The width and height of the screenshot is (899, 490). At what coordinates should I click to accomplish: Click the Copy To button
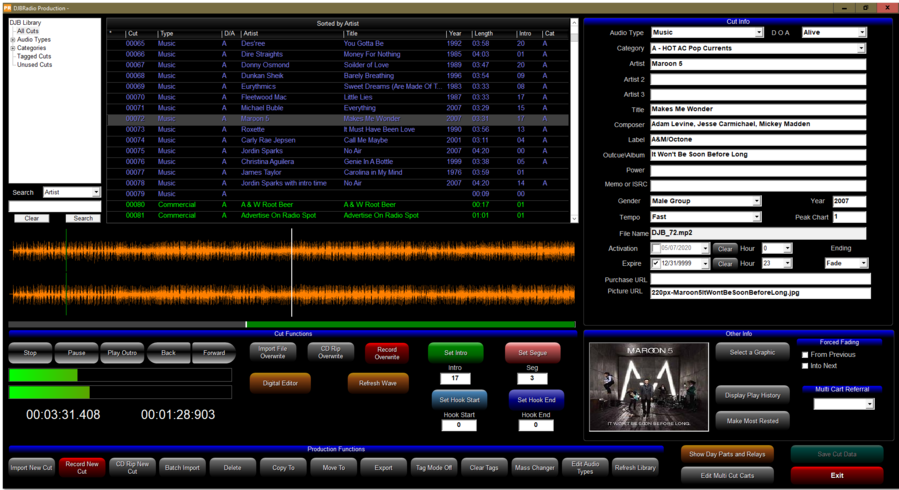pyautogui.click(x=283, y=468)
